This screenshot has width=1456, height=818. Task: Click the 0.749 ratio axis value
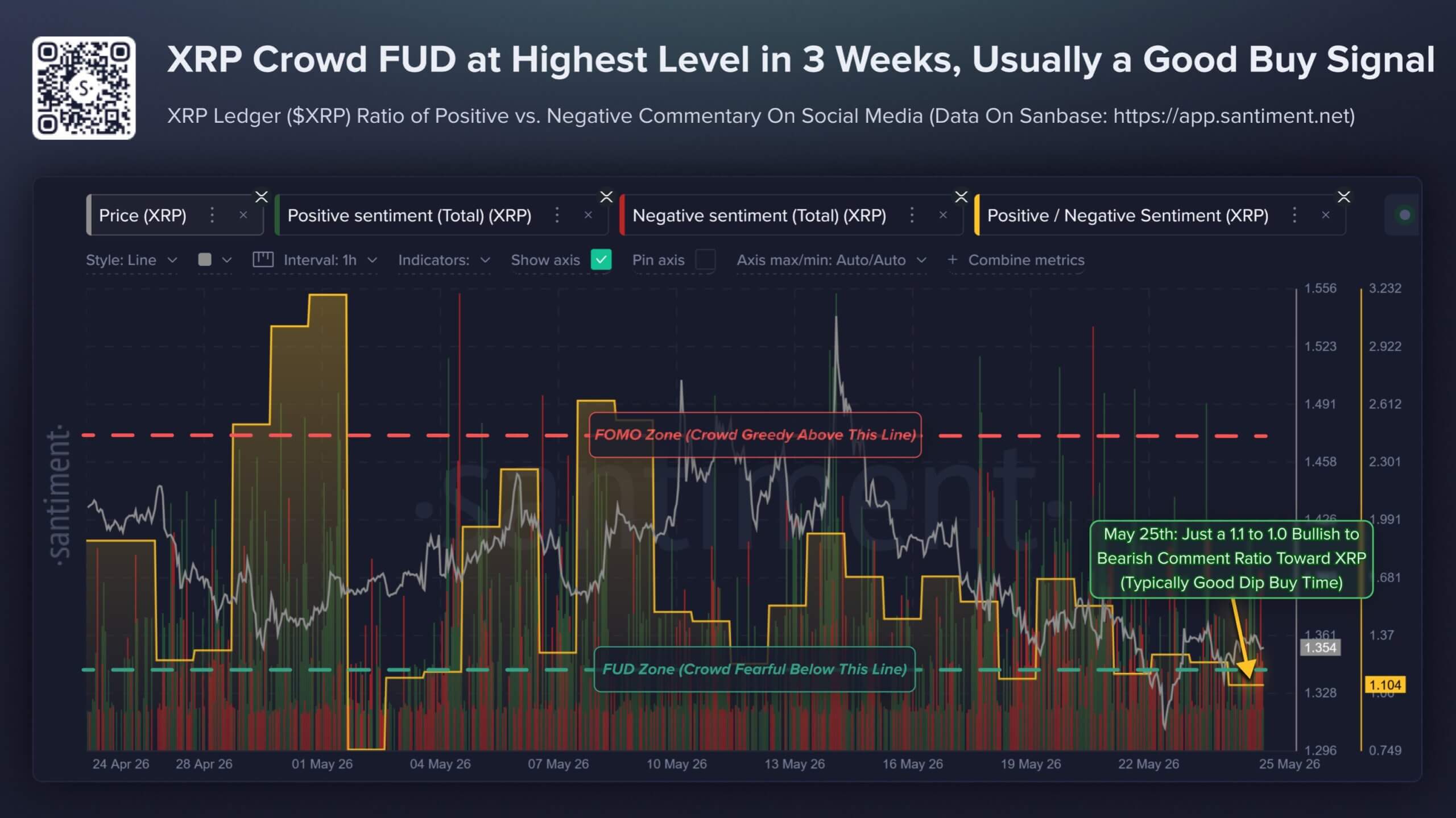[1385, 750]
